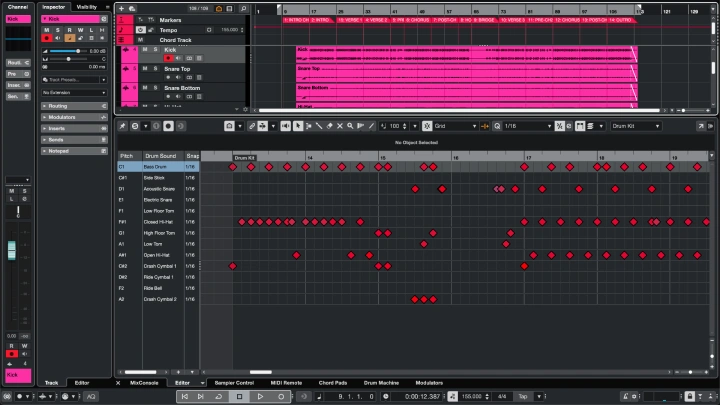Toggle the Write automation W button in Inspector
This screenshot has height=405, width=720.
click(x=80, y=30)
